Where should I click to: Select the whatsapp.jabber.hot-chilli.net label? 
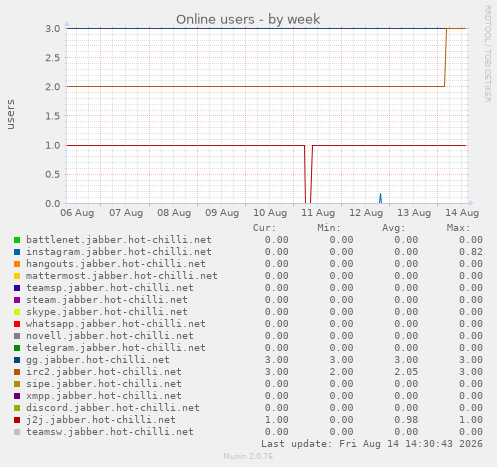click(116, 324)
